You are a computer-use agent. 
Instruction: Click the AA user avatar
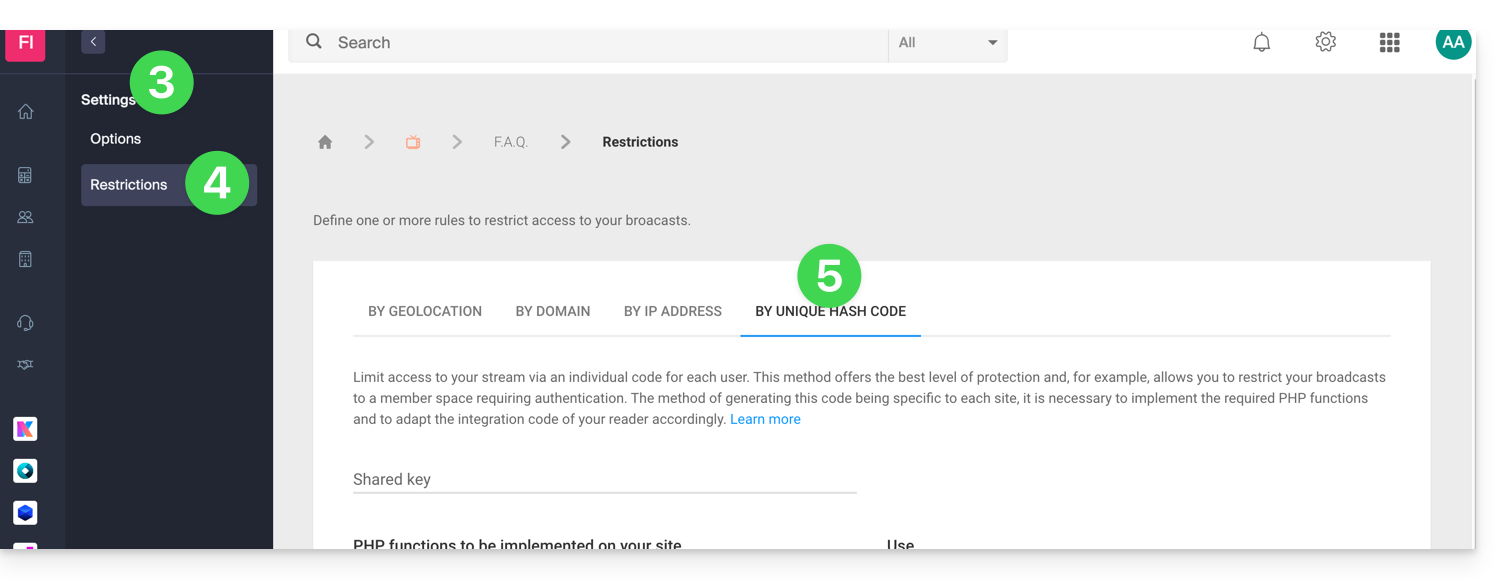pos(1452,43)
